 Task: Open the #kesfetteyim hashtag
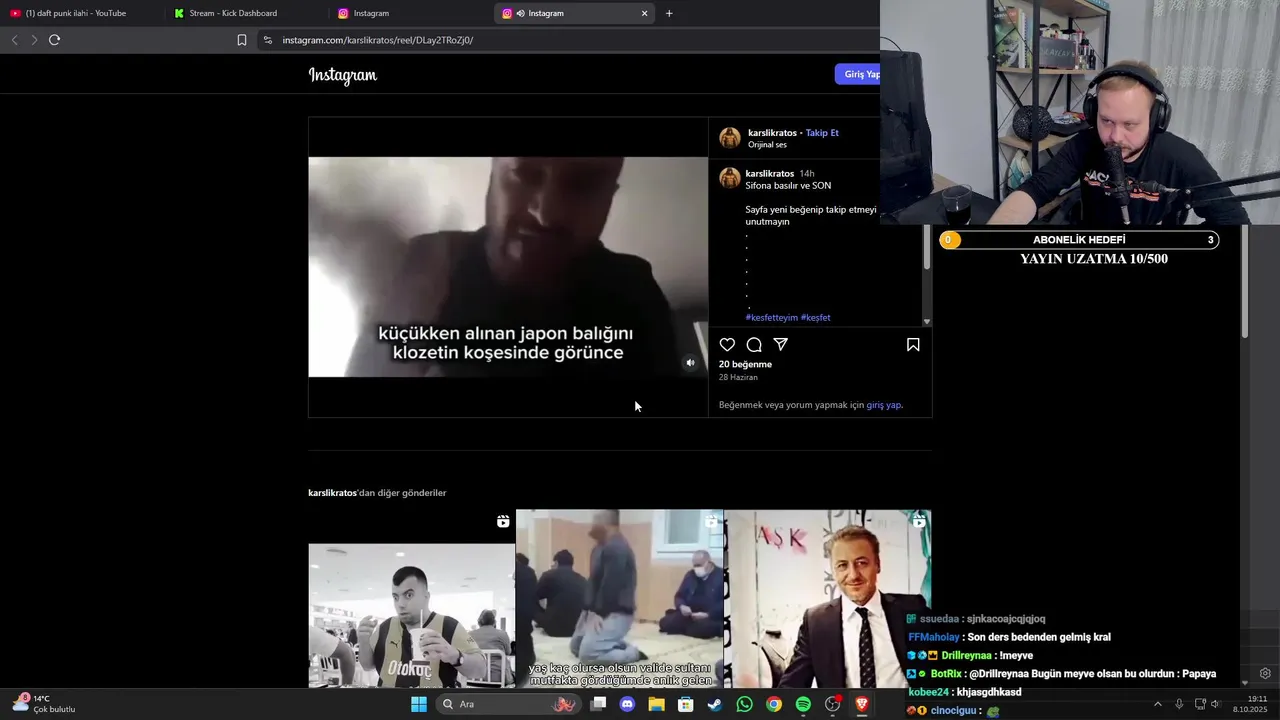tap(772, 318)
